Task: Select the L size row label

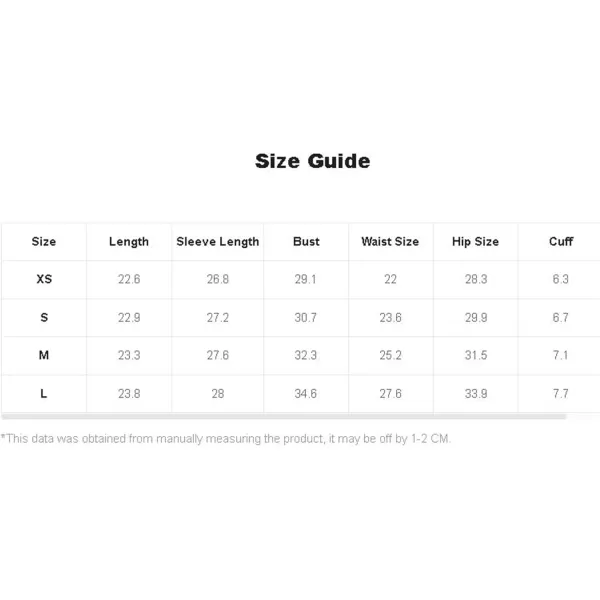Action: [x=44, y=393]
